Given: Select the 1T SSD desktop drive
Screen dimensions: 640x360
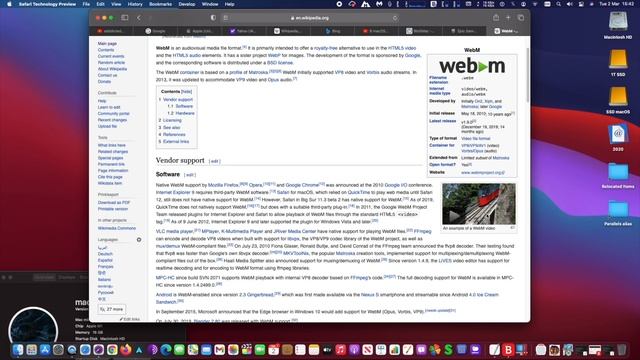Looking at the screenshot, I should coord(618,63).
